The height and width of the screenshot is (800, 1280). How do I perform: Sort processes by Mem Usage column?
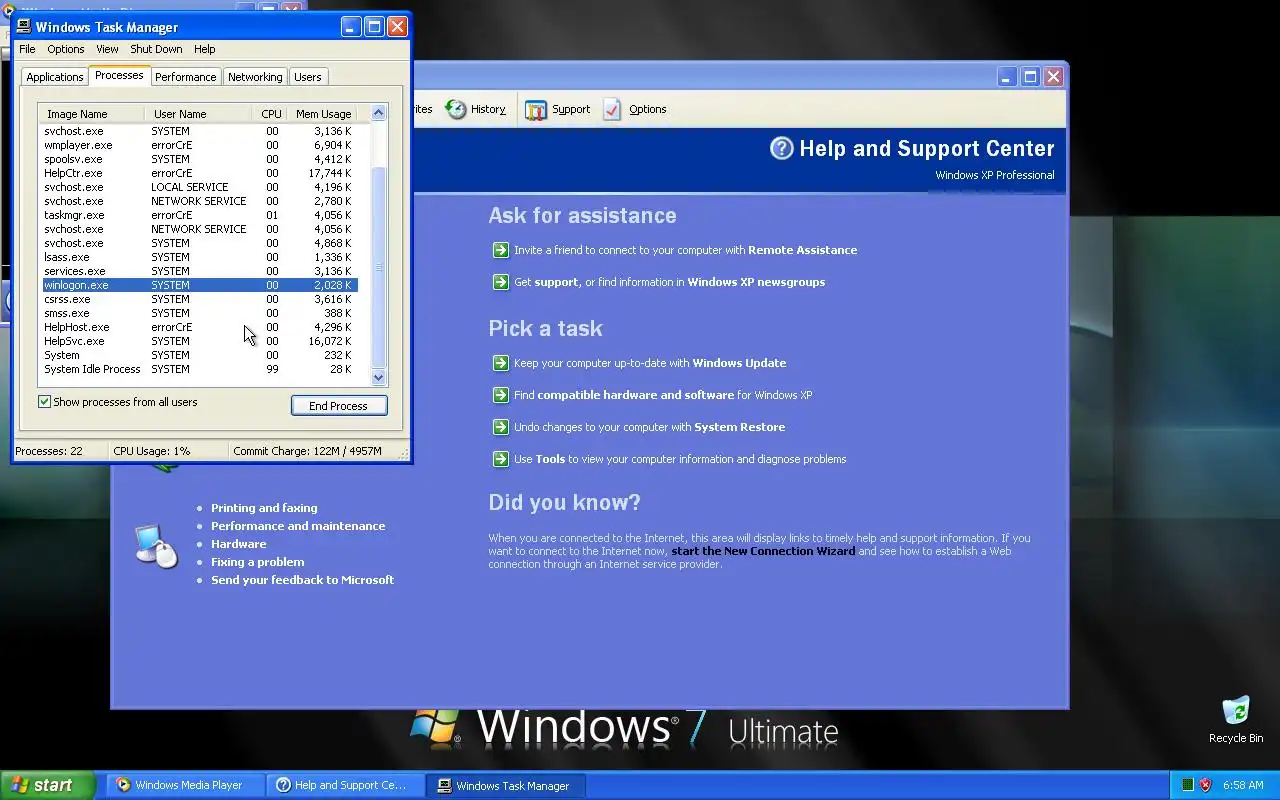(x=323, y=114)
